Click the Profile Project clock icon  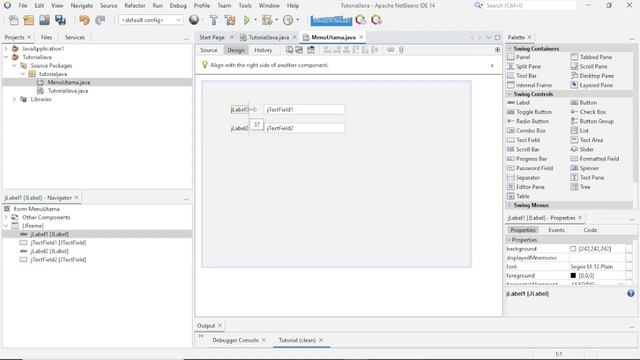(x=288, y=20)
